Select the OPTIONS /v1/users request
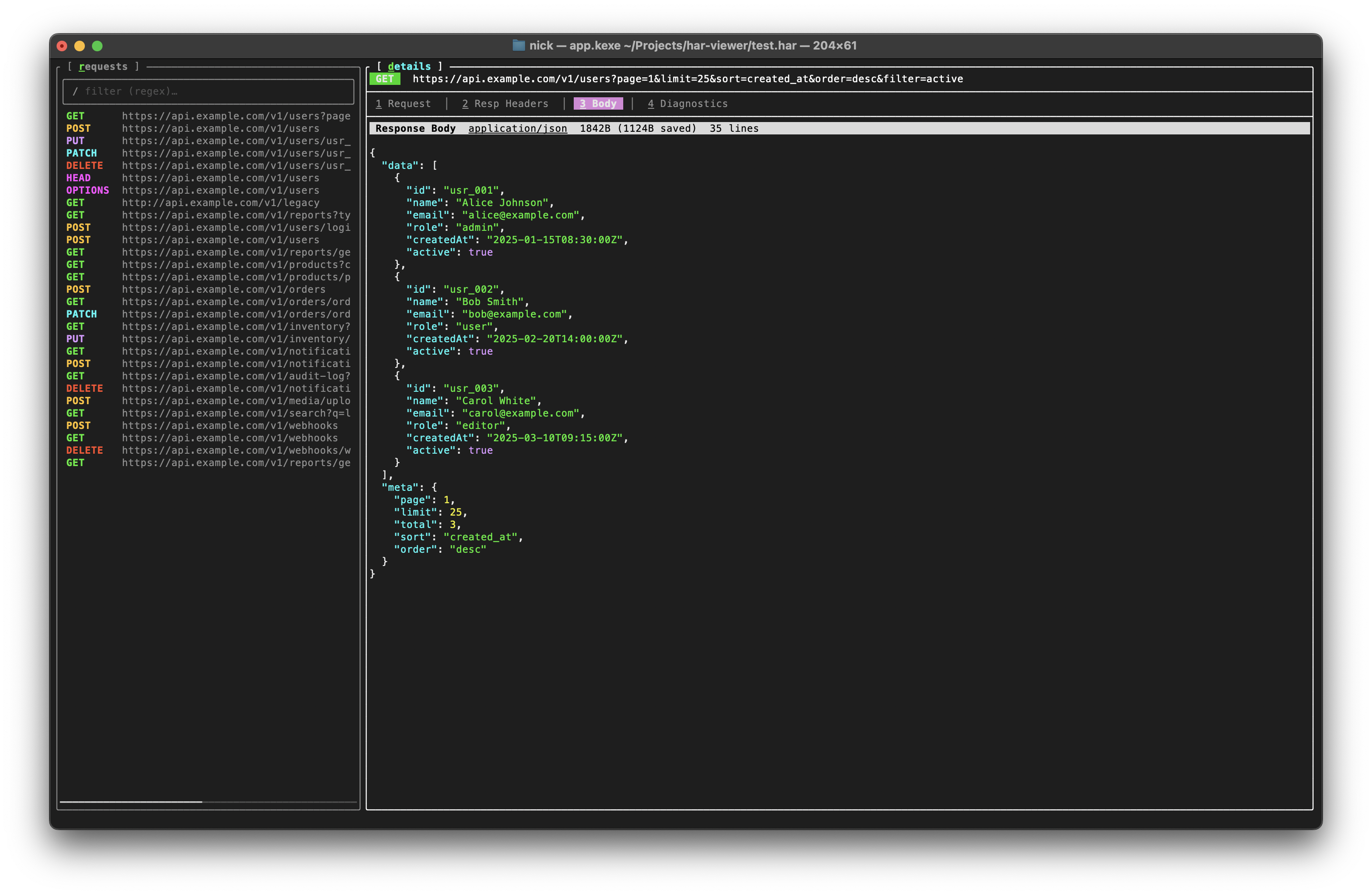1372x895 pixels. (x=208, y=190)
